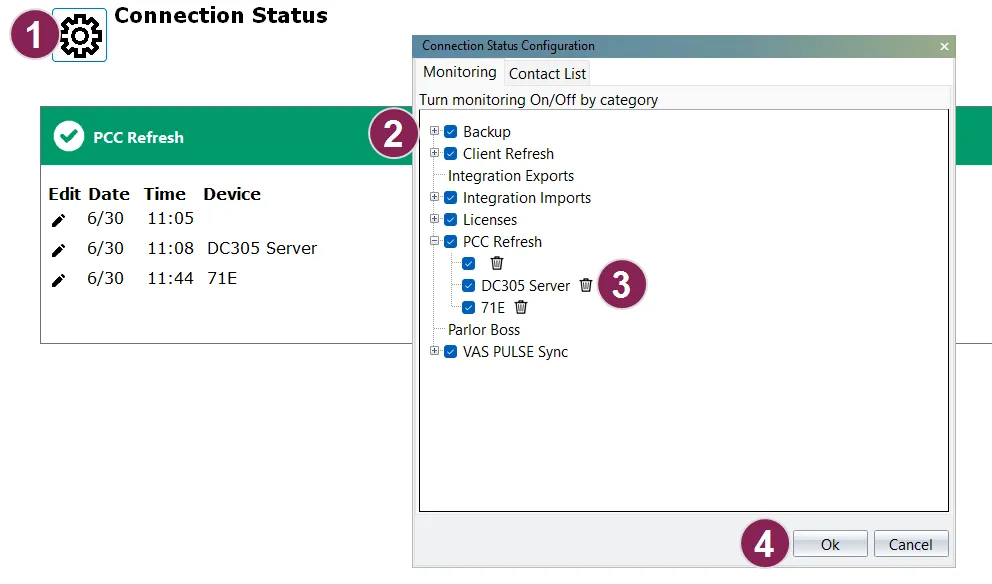Select the Parlor Boss tree item
992x584 pixels.
click(484, 330)
